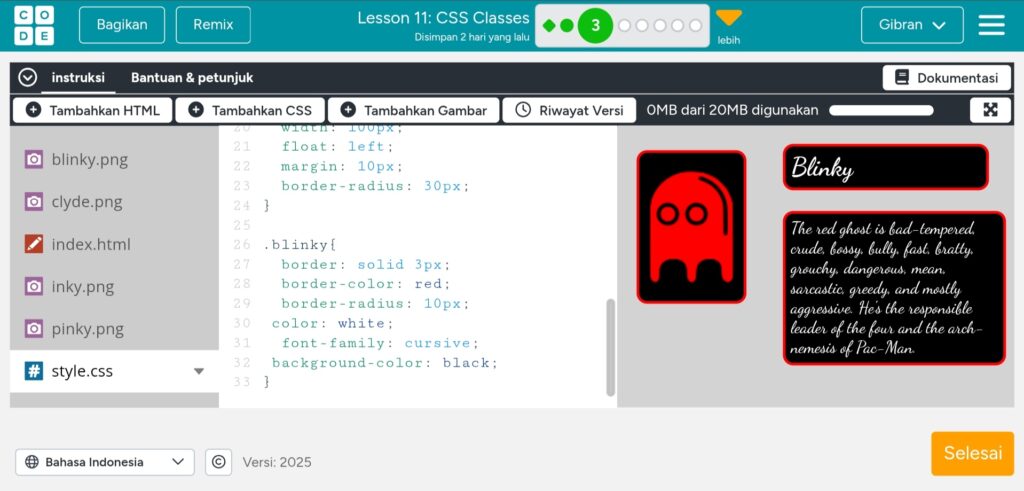Viewport: 1024px width, 491px height.
Task: Open the hamburger main menu
Action: click(x=991, y=25)
